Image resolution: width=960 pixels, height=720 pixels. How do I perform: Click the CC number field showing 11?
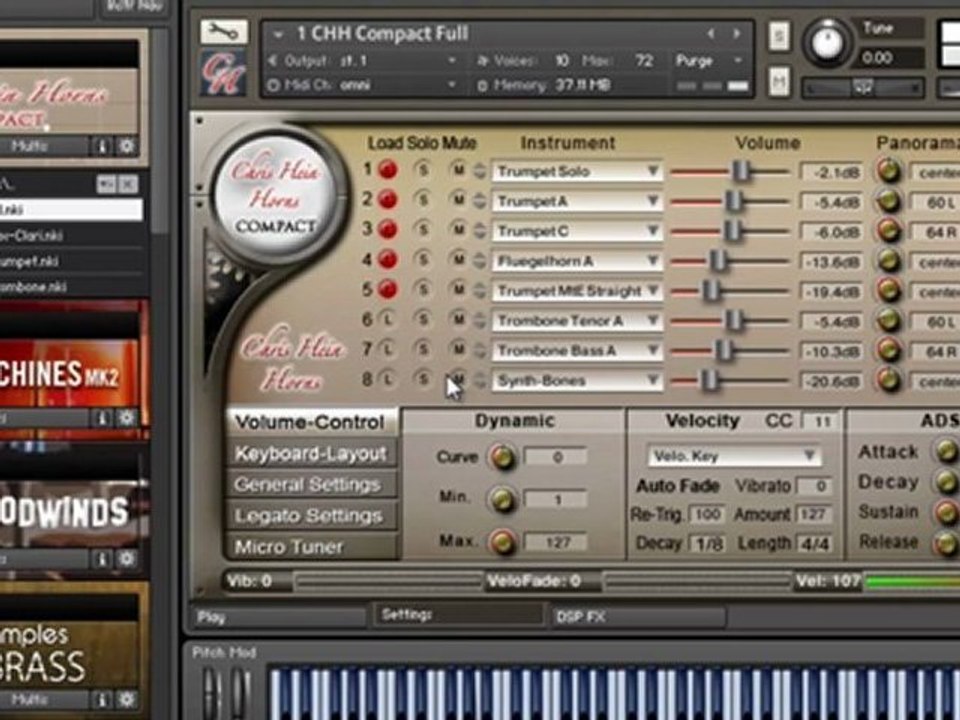click(821, 422)
